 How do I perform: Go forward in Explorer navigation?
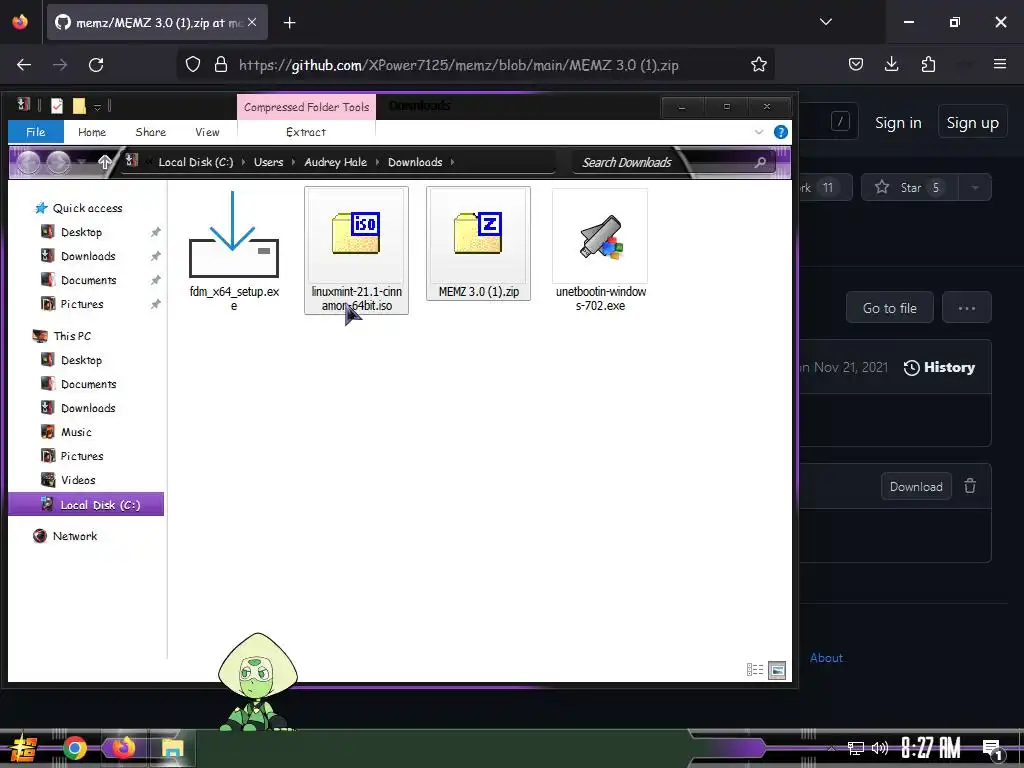tap(58, 162)
